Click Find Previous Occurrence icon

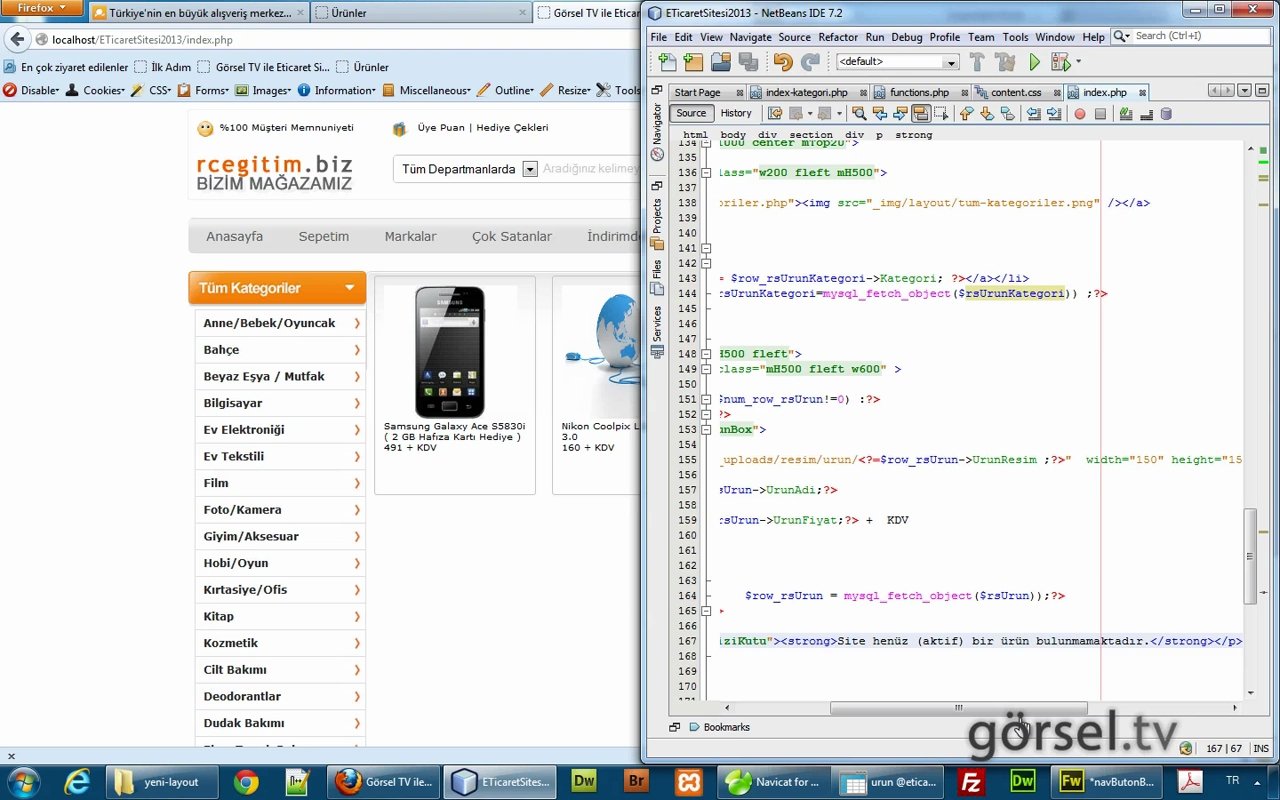(x=880, y=114)
